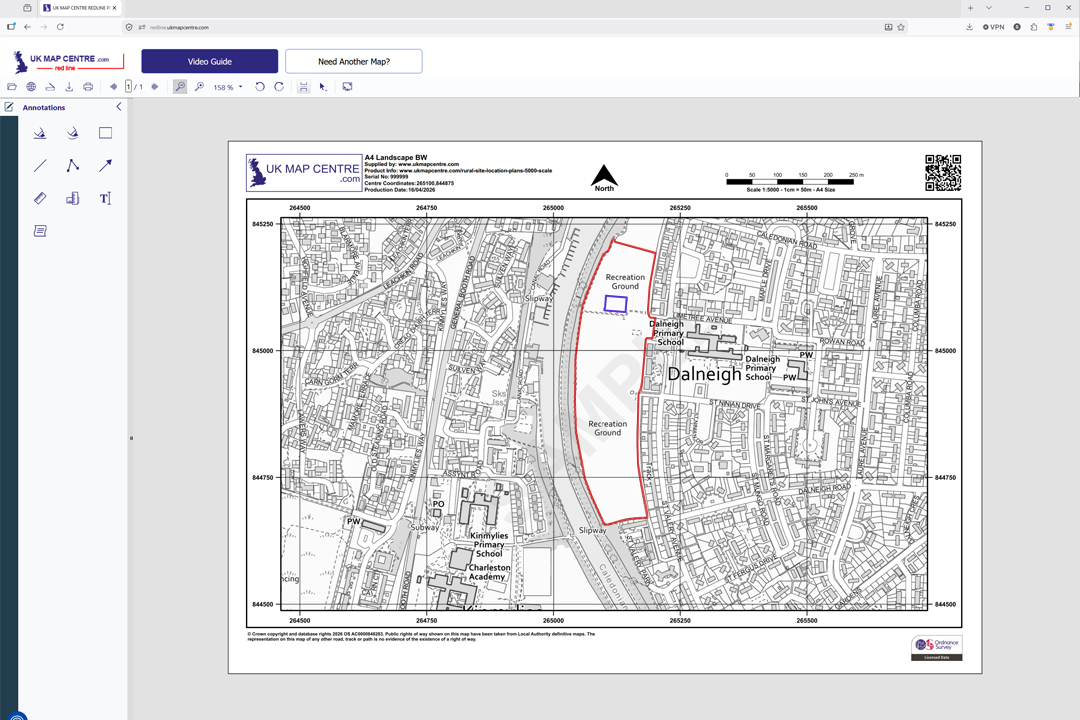
Task: Select the polyline annotation tool
Action: click(72, 166)
